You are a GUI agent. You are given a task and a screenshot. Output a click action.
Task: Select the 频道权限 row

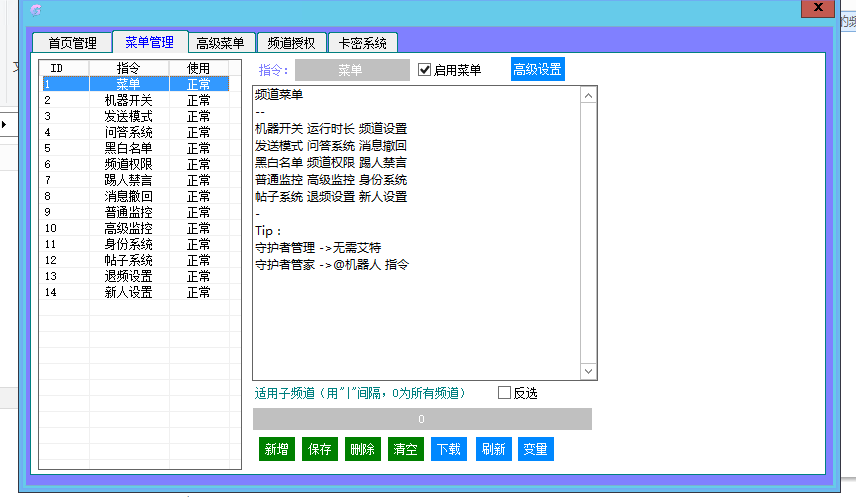click(x=135, y=164)
